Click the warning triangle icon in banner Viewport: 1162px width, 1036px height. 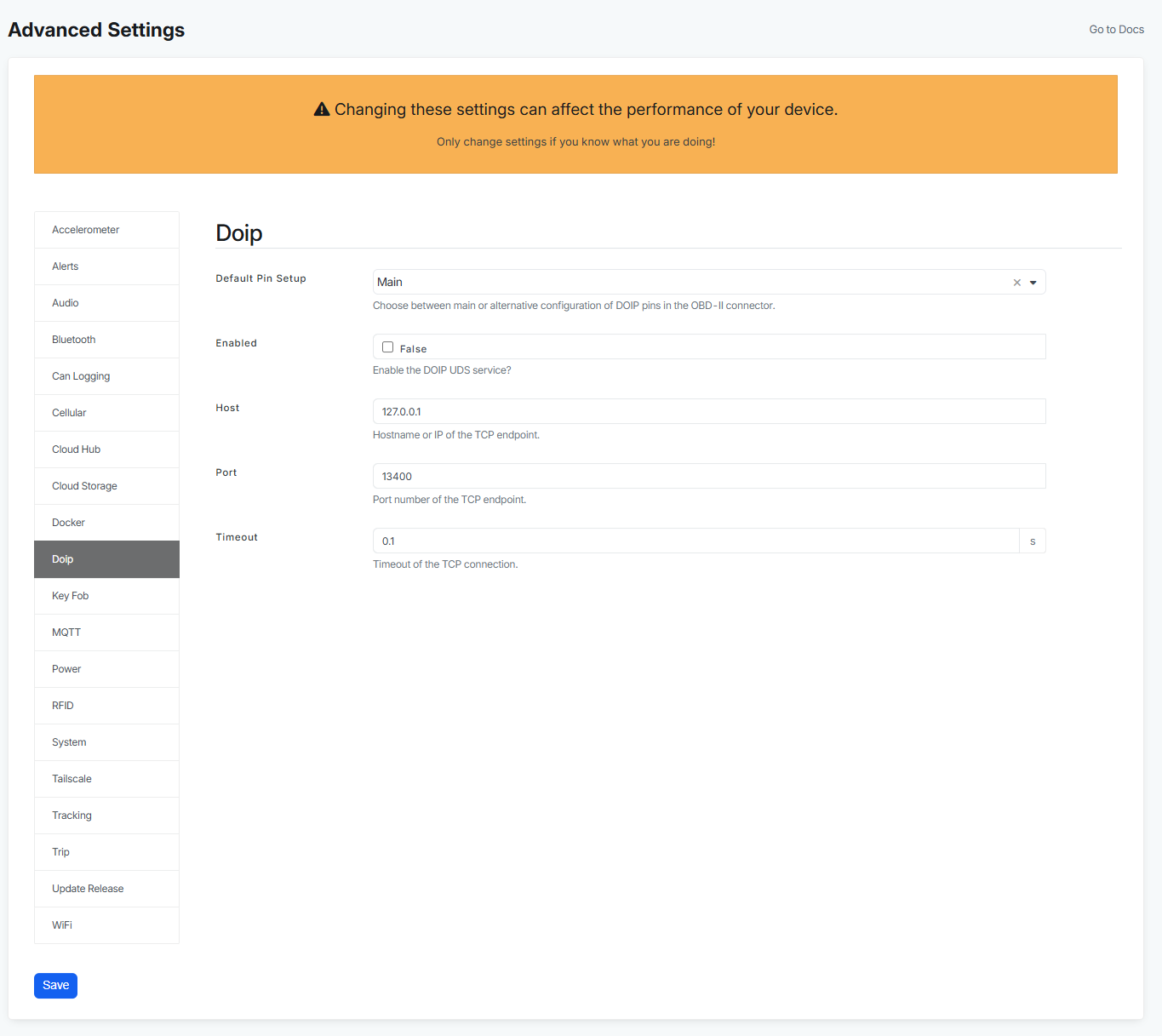[x=322, y=109]
